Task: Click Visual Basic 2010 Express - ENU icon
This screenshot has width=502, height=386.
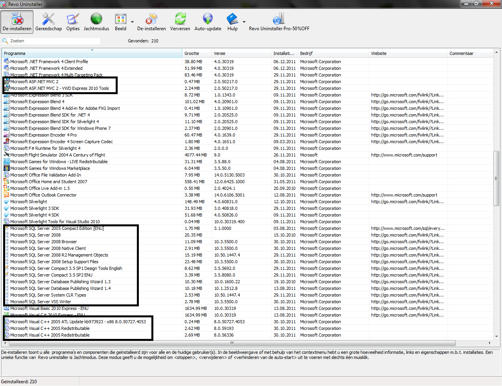Action: pos(6,308)
